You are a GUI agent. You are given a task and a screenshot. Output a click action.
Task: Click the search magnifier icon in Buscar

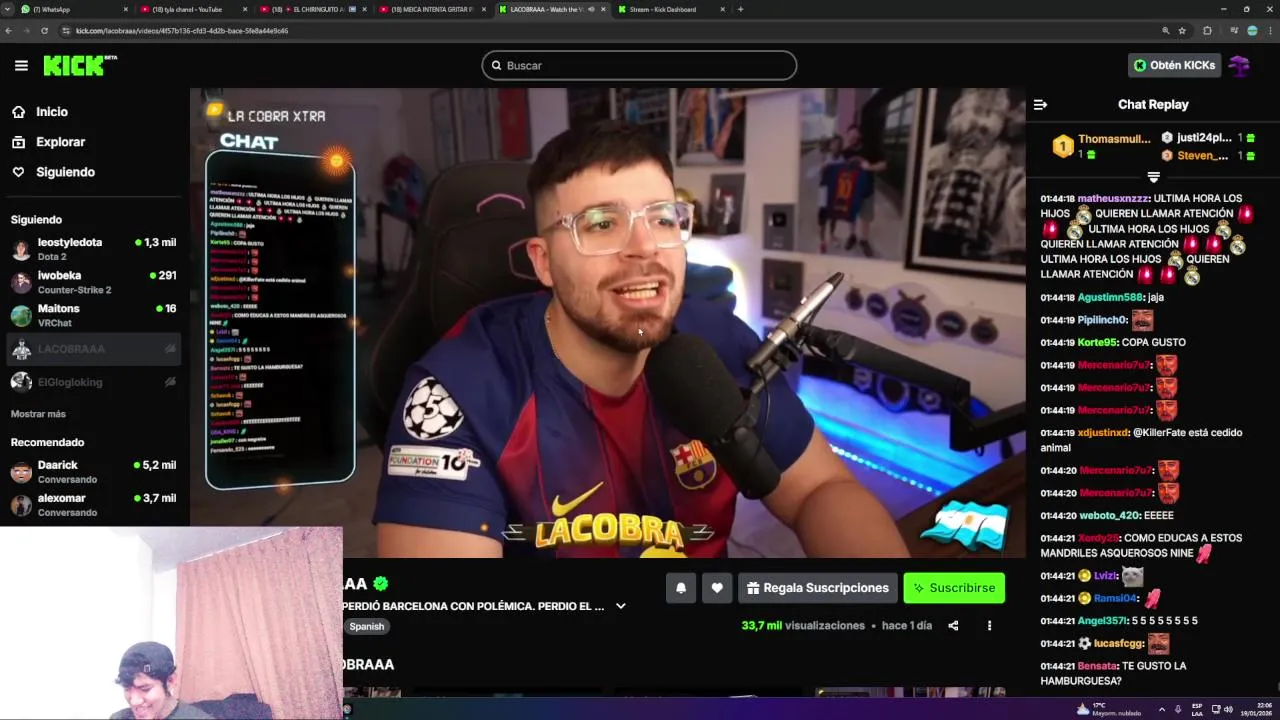(x=495, y=66)
